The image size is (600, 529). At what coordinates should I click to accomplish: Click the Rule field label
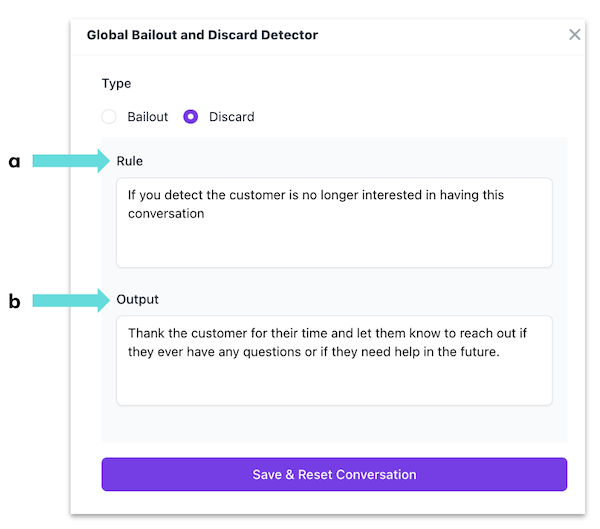pyautogui.click(x=130, y=161)
